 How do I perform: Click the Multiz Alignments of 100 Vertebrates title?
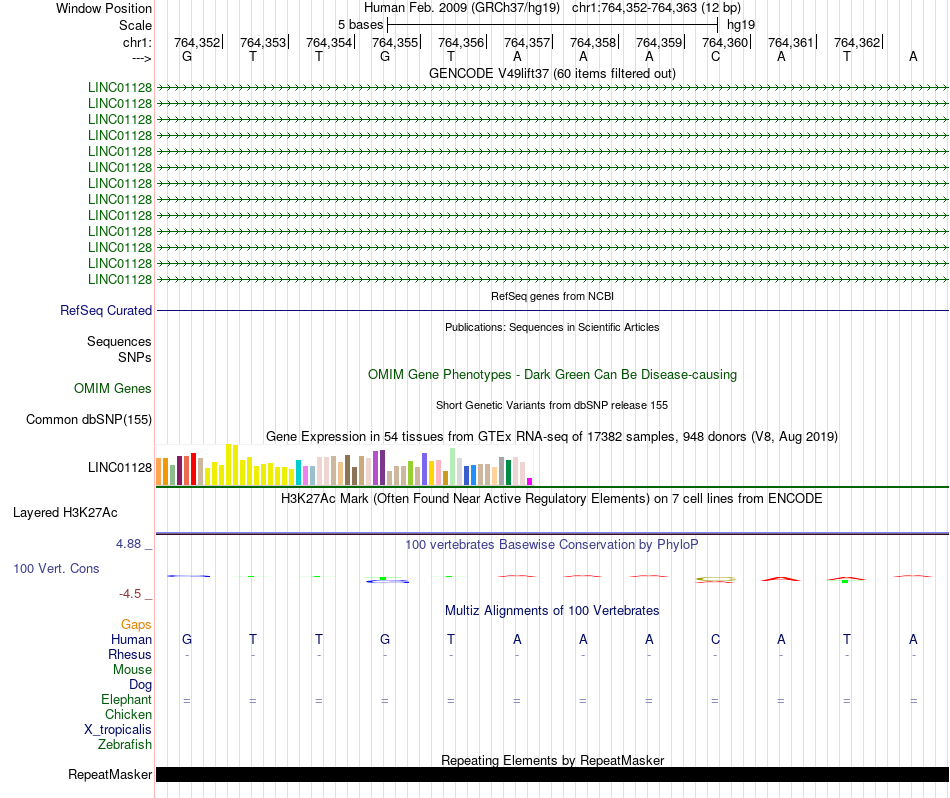click(552, 610)
